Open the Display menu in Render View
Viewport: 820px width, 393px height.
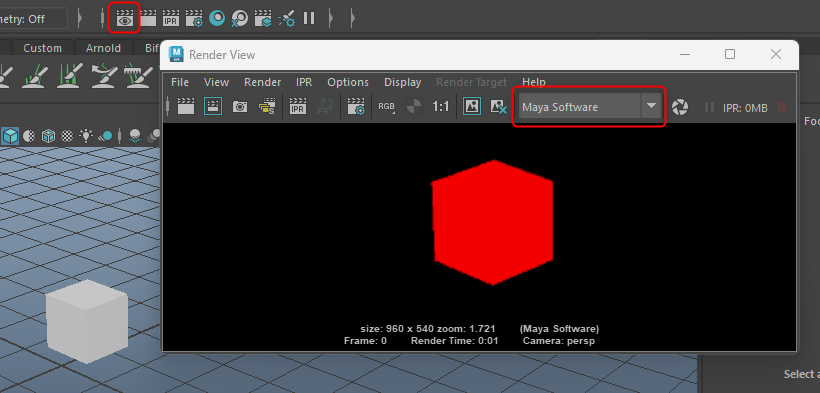pos(403,82)
